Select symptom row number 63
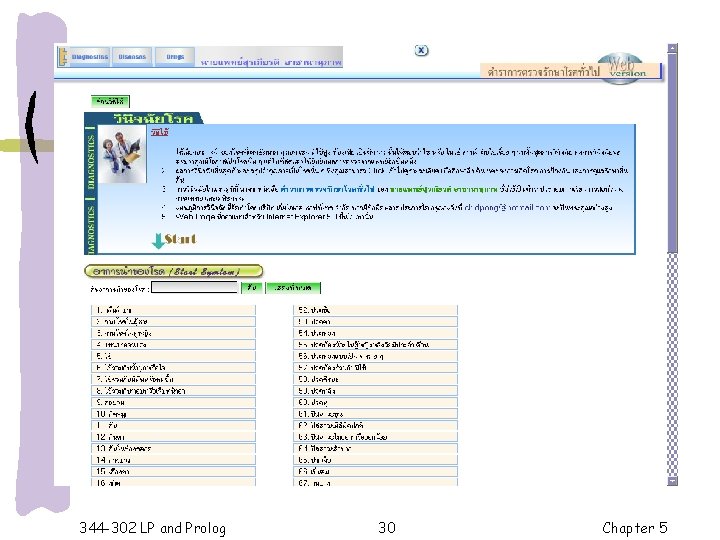720x540 pixels. [376, 437]
